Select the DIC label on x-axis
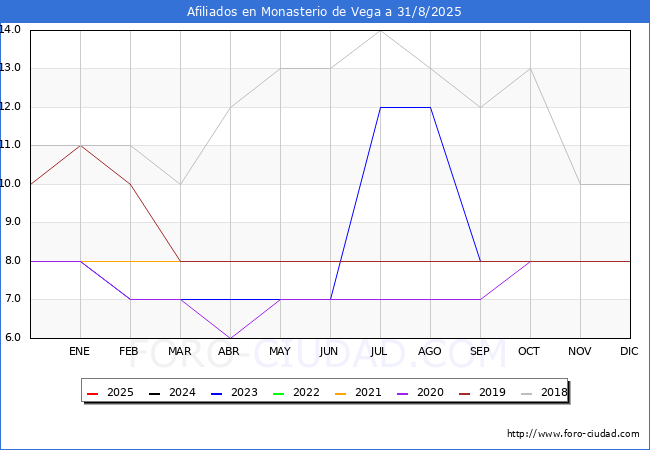This screenshot has width=650, height=450. [629, 352]
